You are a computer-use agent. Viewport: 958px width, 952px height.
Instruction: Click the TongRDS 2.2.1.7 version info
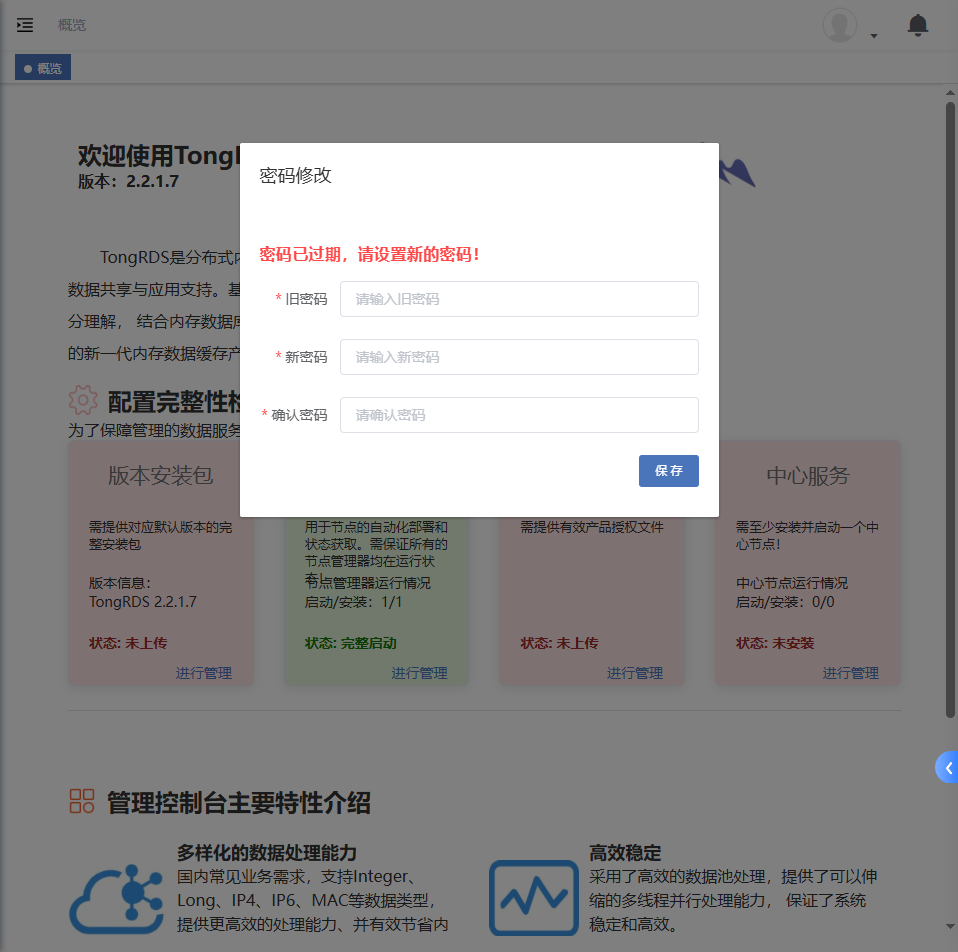tap(143, 602)
